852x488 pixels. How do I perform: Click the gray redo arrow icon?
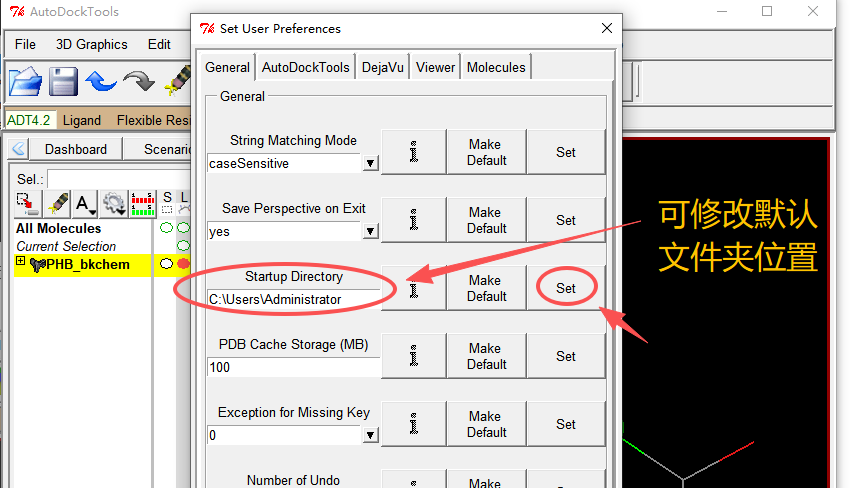(138, 81)
